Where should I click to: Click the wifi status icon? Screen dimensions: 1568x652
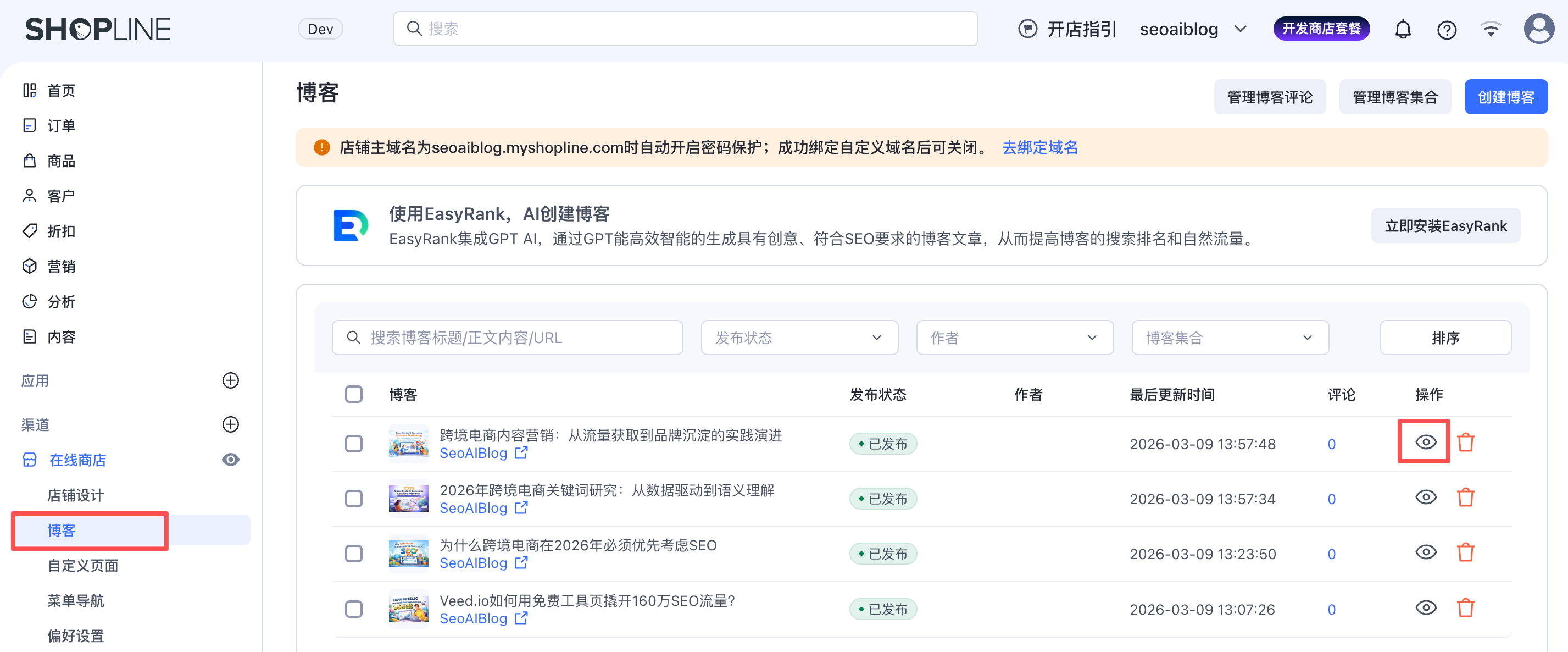click(1491, 29)
